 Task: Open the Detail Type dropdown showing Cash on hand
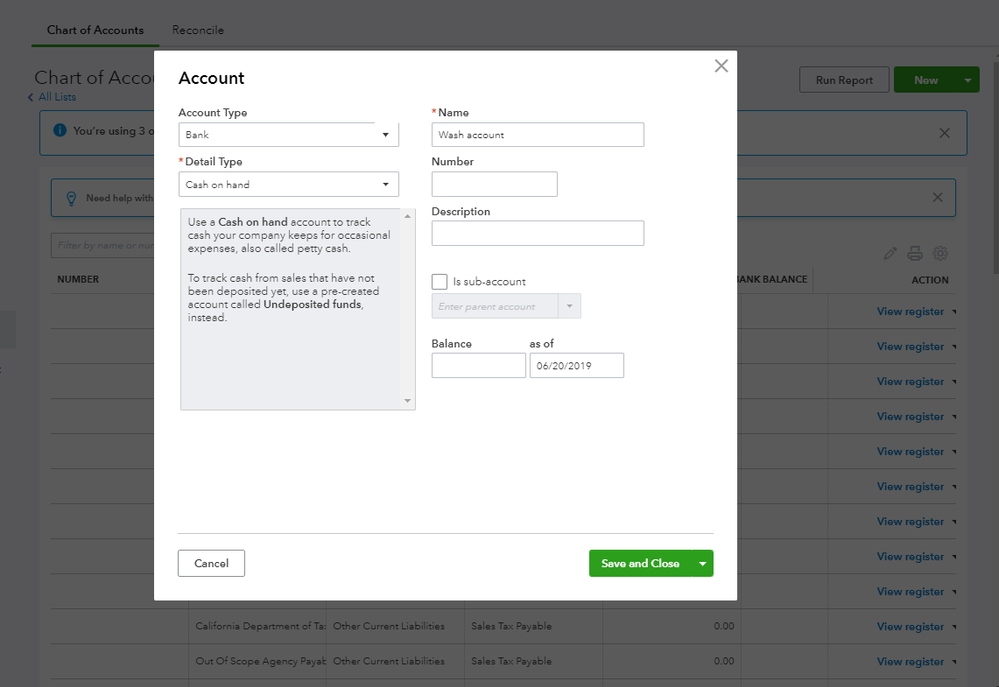(x=289, y=184)
